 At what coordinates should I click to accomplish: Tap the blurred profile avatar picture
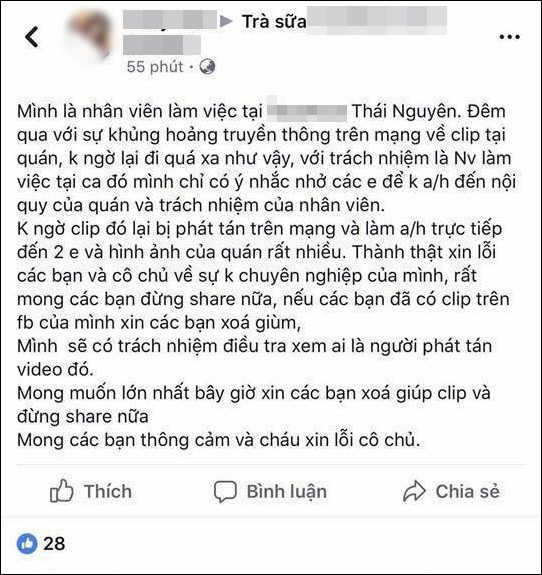90,35
